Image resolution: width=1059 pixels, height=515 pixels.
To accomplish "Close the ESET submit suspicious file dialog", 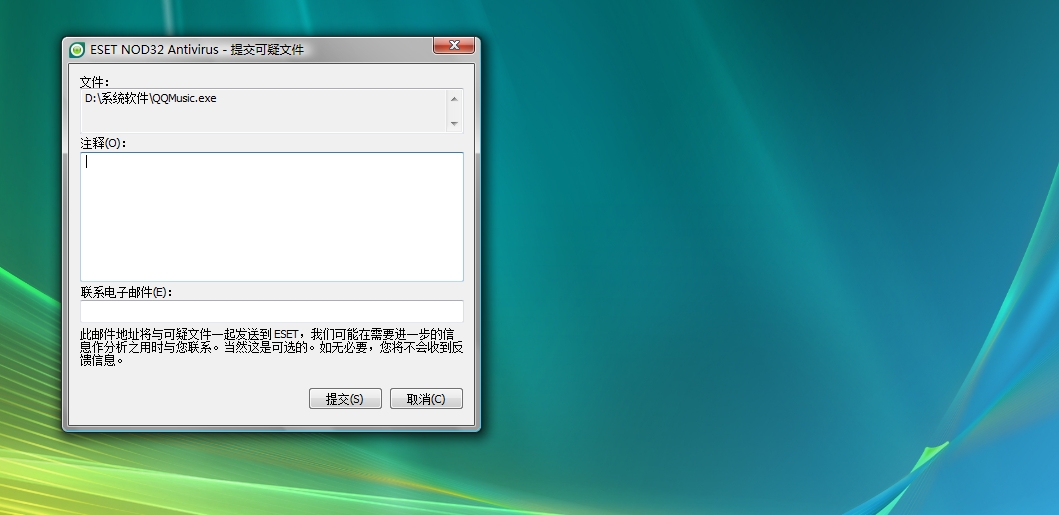I will pyautogui.click(x=454, y=45).
